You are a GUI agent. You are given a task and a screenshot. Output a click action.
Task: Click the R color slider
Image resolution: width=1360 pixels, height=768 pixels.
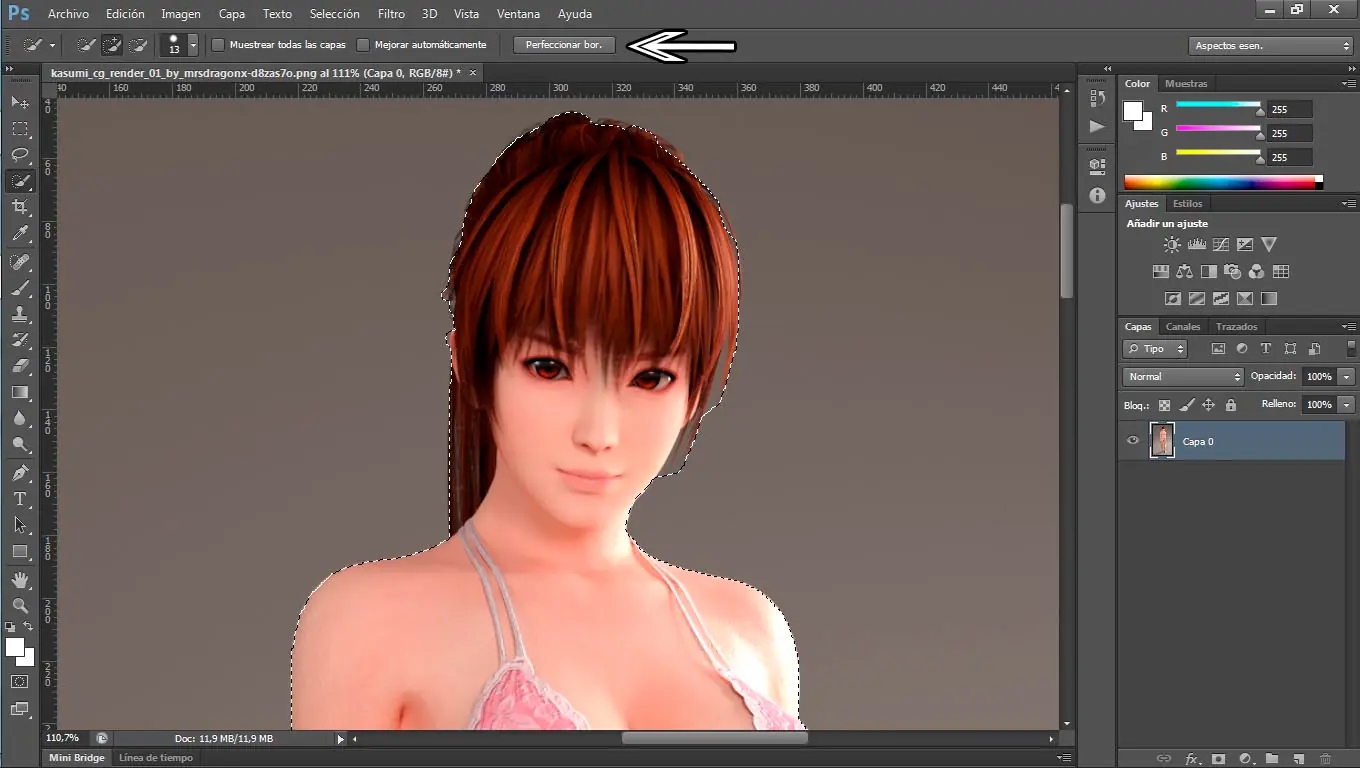click(1218, 104)
